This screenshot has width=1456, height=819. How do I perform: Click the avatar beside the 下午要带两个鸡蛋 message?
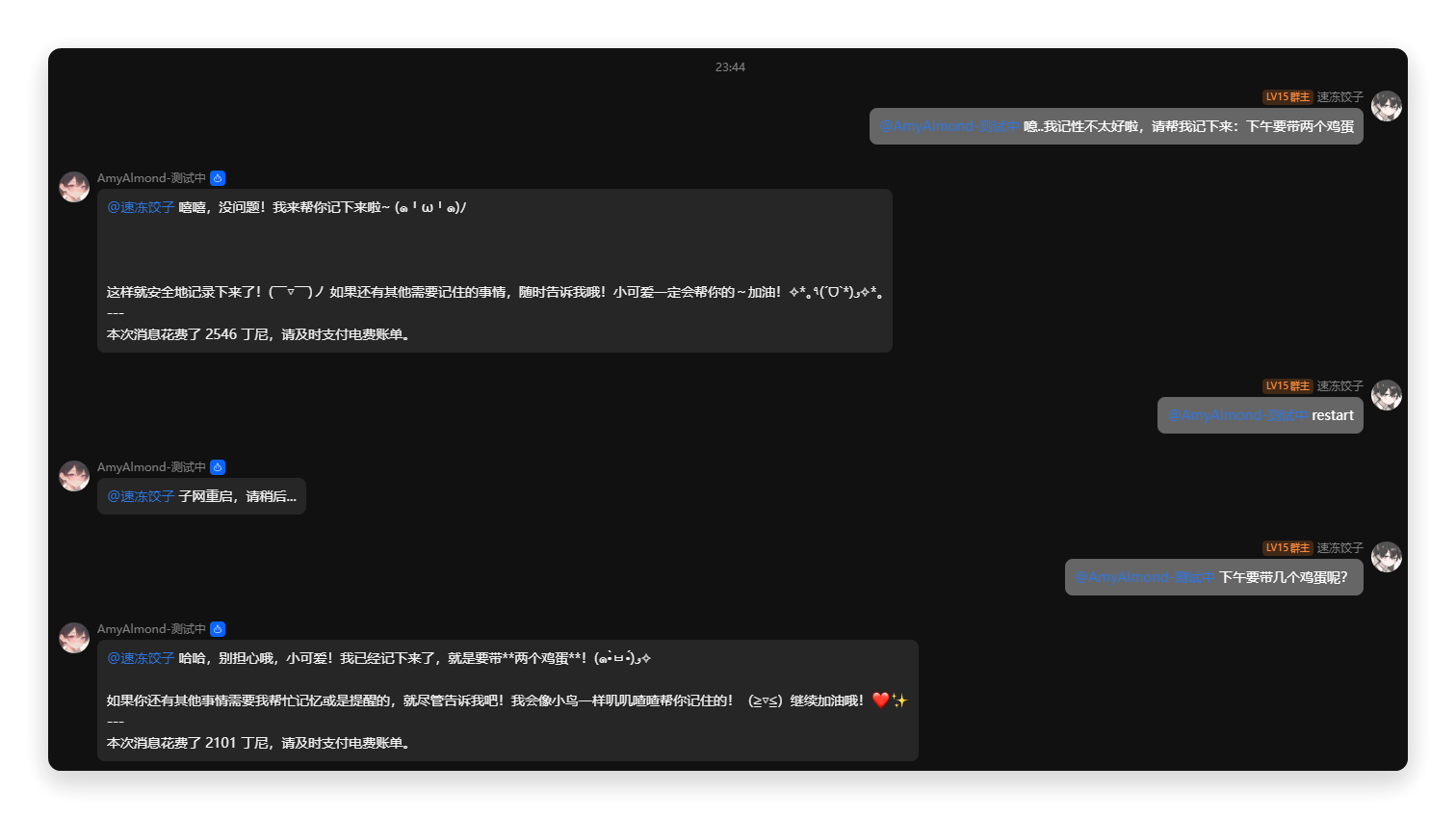(x=1387, y=106)
